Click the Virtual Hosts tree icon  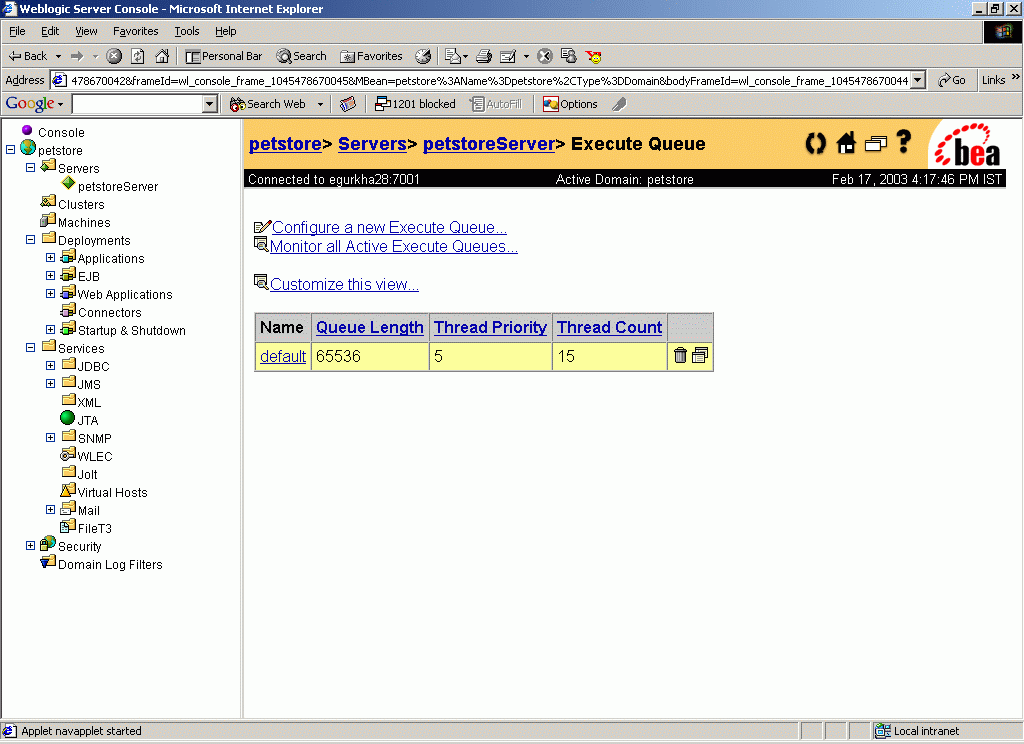68,490
